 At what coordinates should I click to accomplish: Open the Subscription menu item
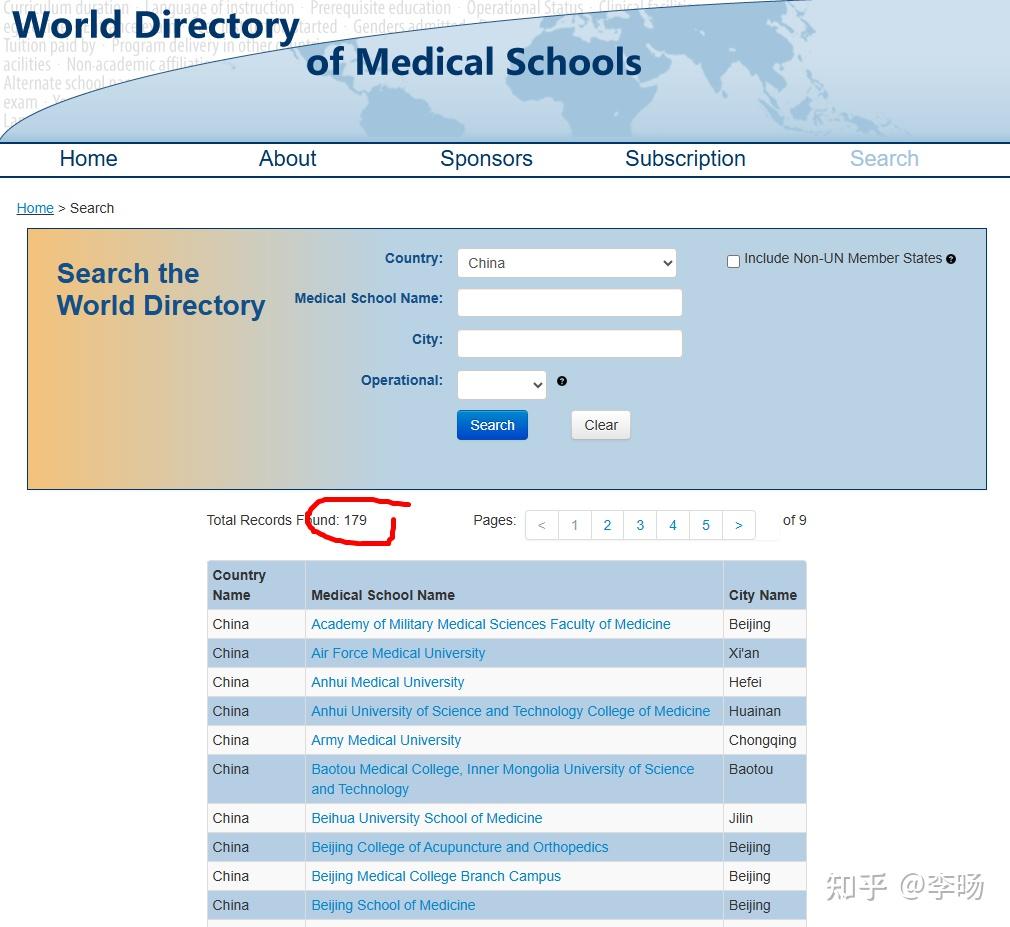click(x=685, y=158)
